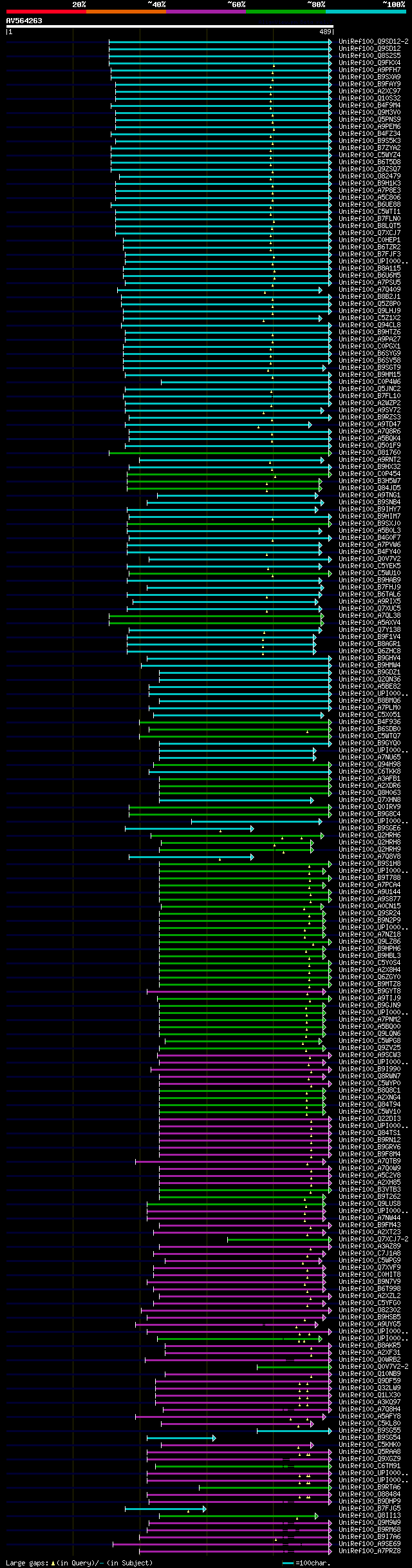The width and height of the screenshot is (412, 1568).
Task: Select the UniRef100_B6T5D8 label
Action: coord(370,162)
